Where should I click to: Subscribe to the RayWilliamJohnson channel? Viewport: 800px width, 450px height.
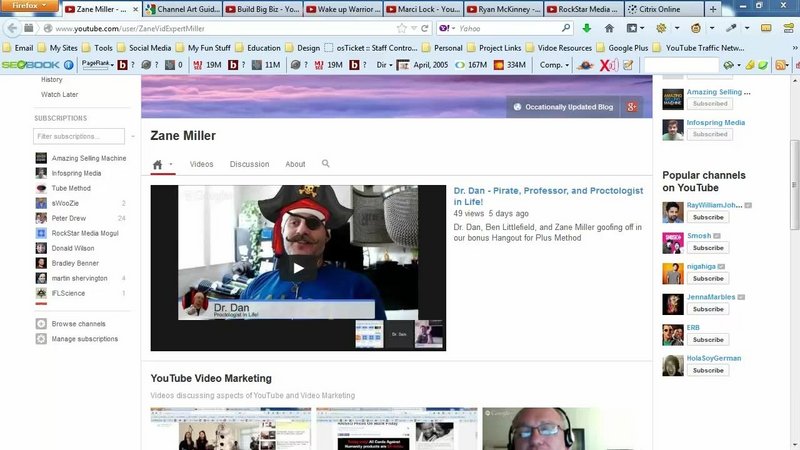point(708,217)
